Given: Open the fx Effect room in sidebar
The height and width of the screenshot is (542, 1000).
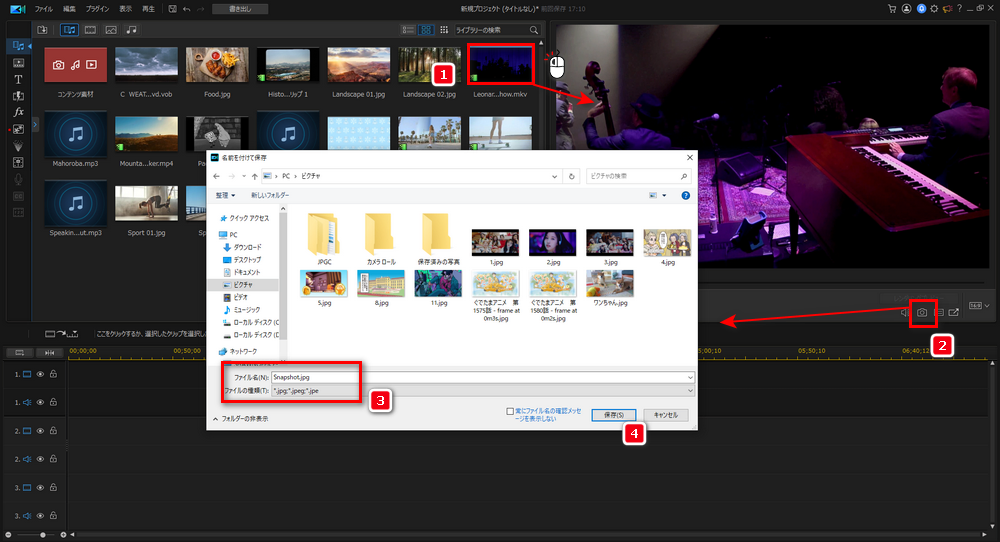Looking at the screenshot, I should point(18,113).
